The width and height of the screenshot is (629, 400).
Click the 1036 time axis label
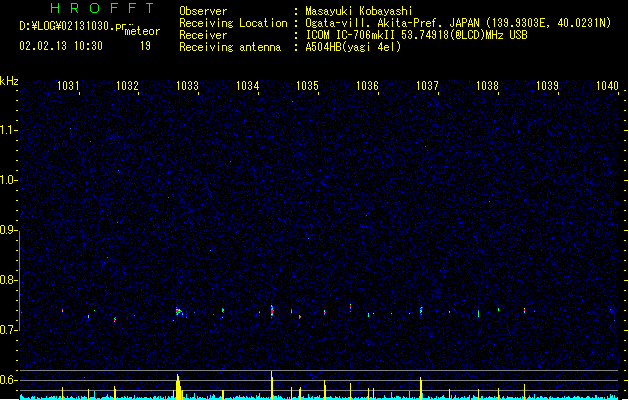(x=367, y=85)
